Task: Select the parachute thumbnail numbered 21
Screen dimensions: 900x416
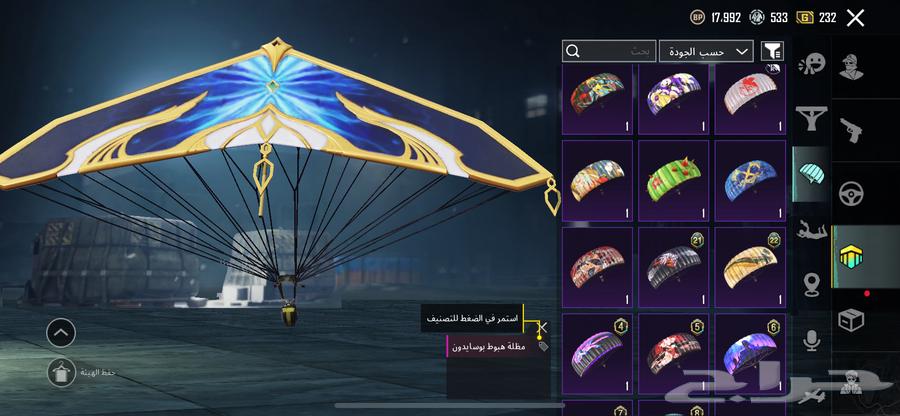Action: pyautogui.click(x=673, y=268)
